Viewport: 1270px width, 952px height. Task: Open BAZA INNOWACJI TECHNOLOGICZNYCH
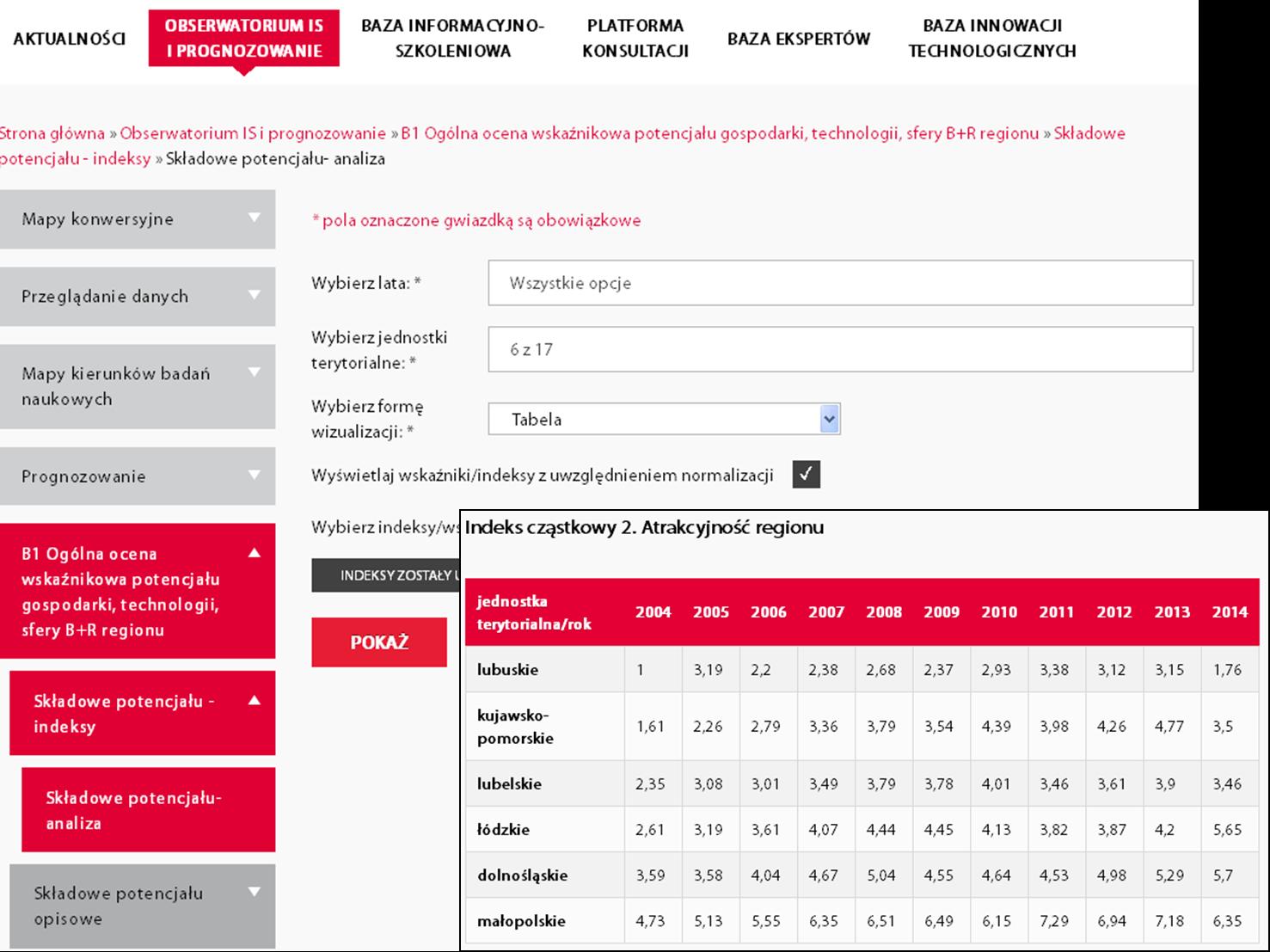coord(992,39)
